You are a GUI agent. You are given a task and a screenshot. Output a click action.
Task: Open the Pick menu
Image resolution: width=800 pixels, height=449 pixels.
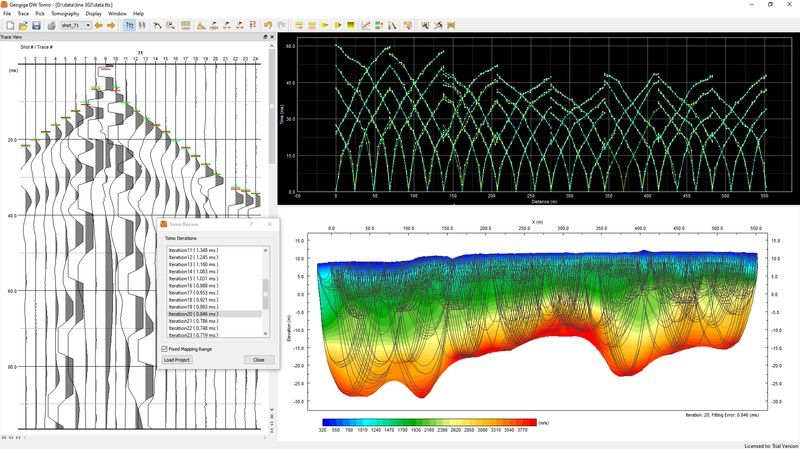tap(39, 14)
